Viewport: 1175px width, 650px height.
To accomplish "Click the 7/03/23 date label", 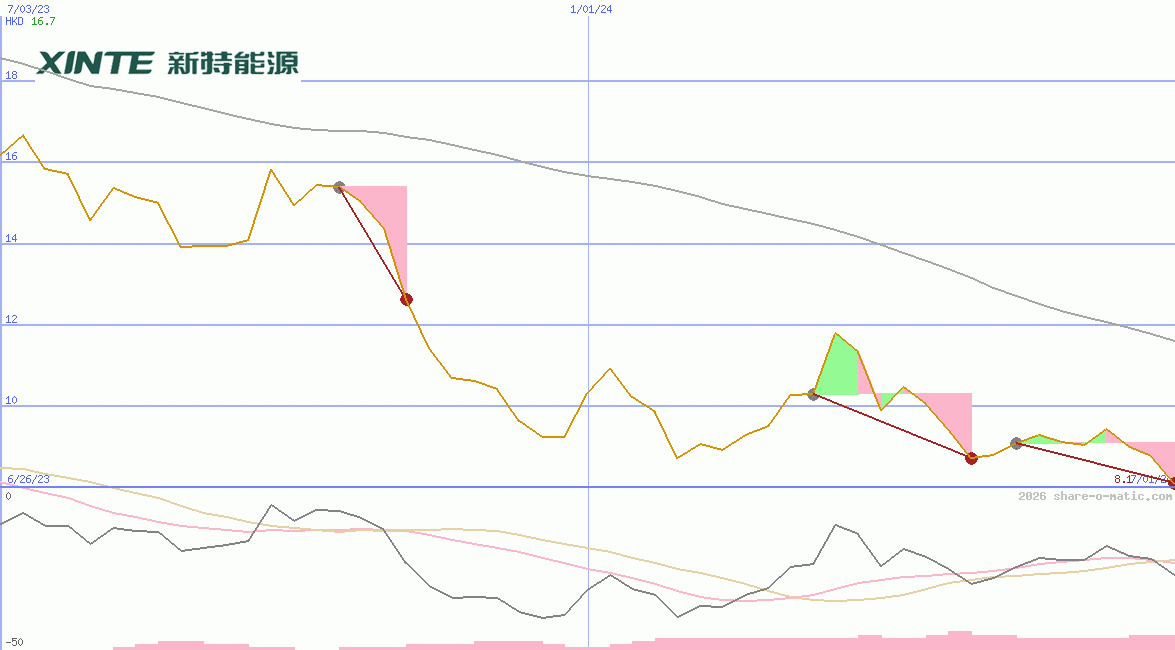I will pyautogui.click(x=28, y=9).
